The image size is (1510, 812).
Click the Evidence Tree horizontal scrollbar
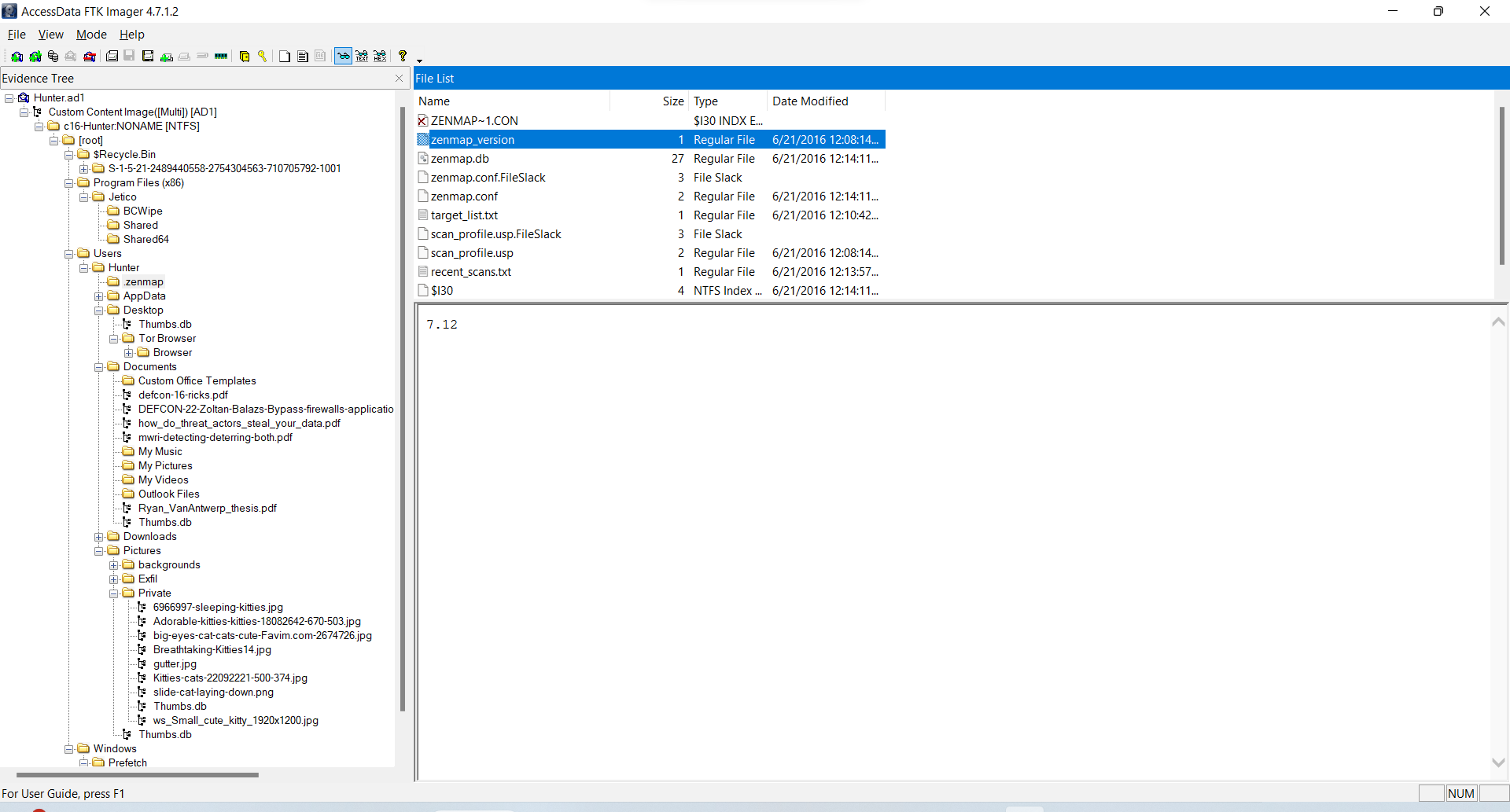(x=138, y=775)
